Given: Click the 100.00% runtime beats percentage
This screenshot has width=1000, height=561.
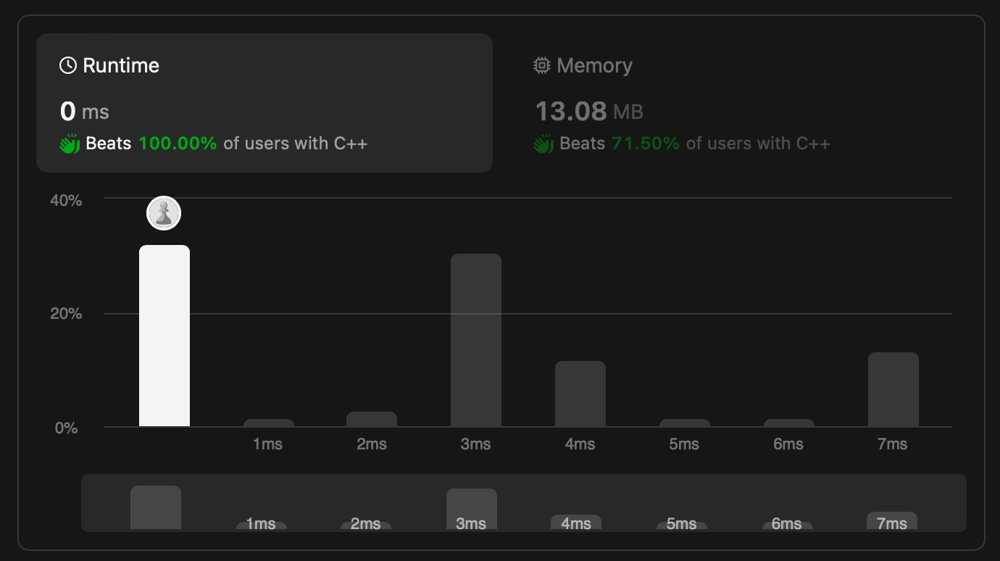Looking at the screenshot, I should coord(178,143).
